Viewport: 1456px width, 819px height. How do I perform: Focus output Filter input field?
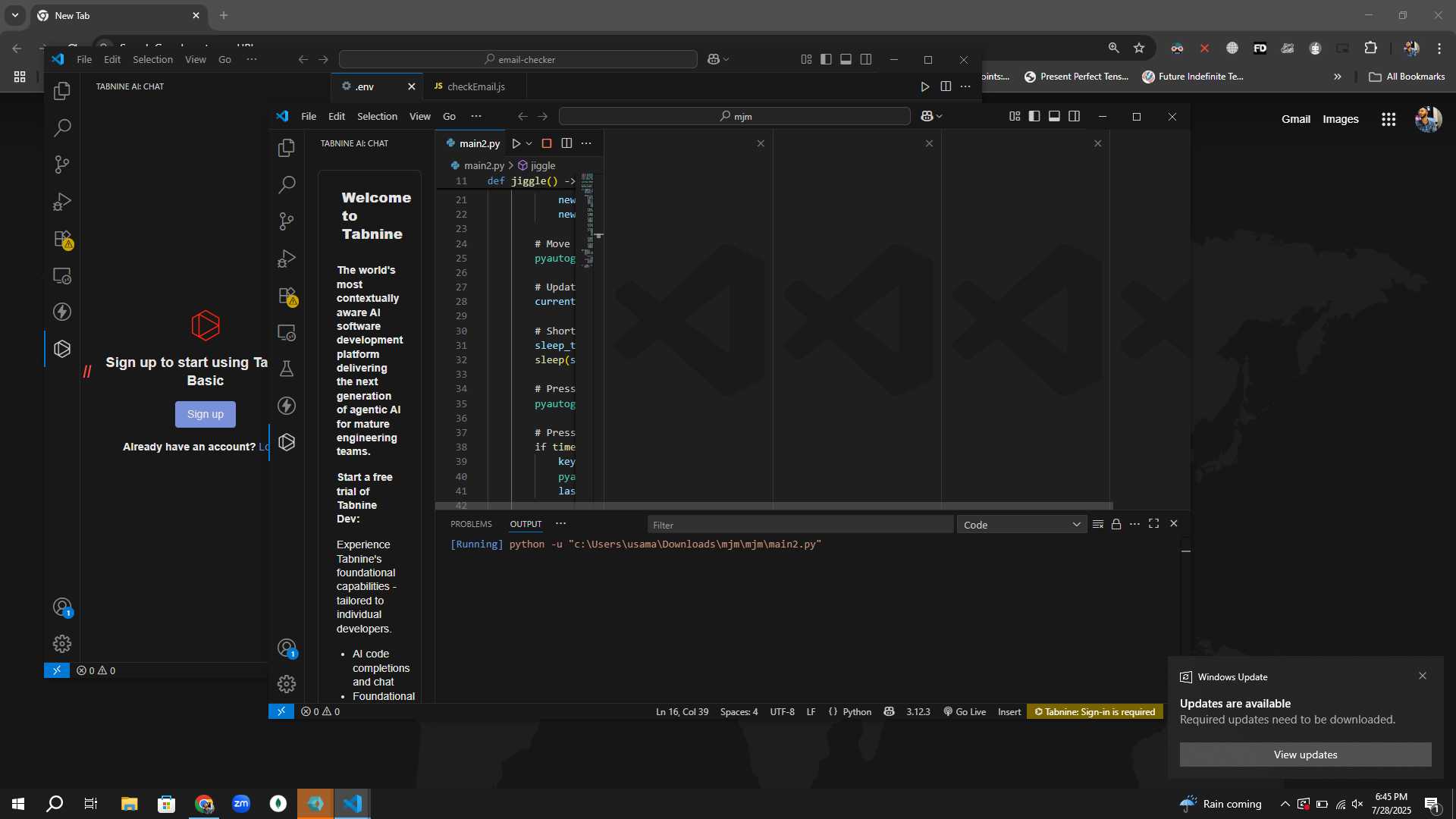pos(800,525)
